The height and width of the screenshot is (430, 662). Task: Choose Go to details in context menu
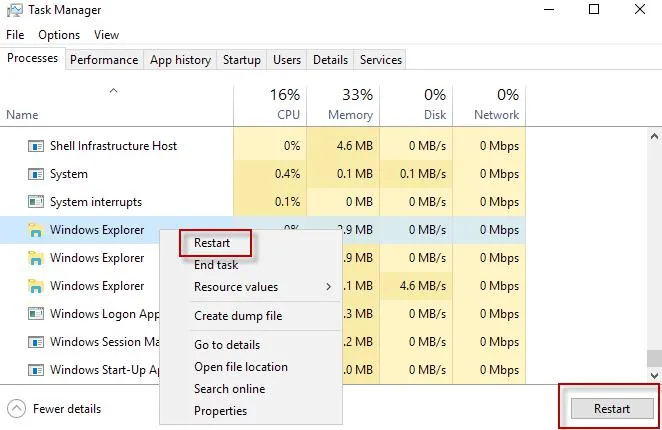pyautogui.click(x=227, y=345)
